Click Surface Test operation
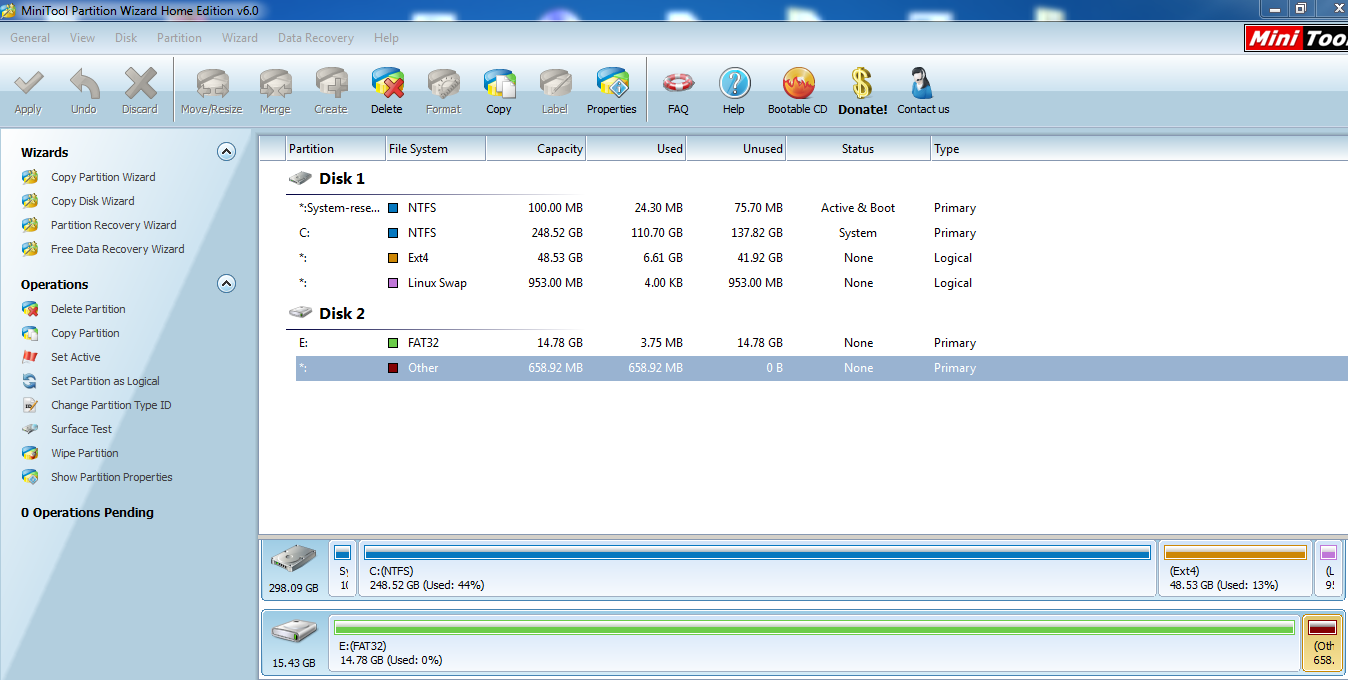 [x=81, y=429]
